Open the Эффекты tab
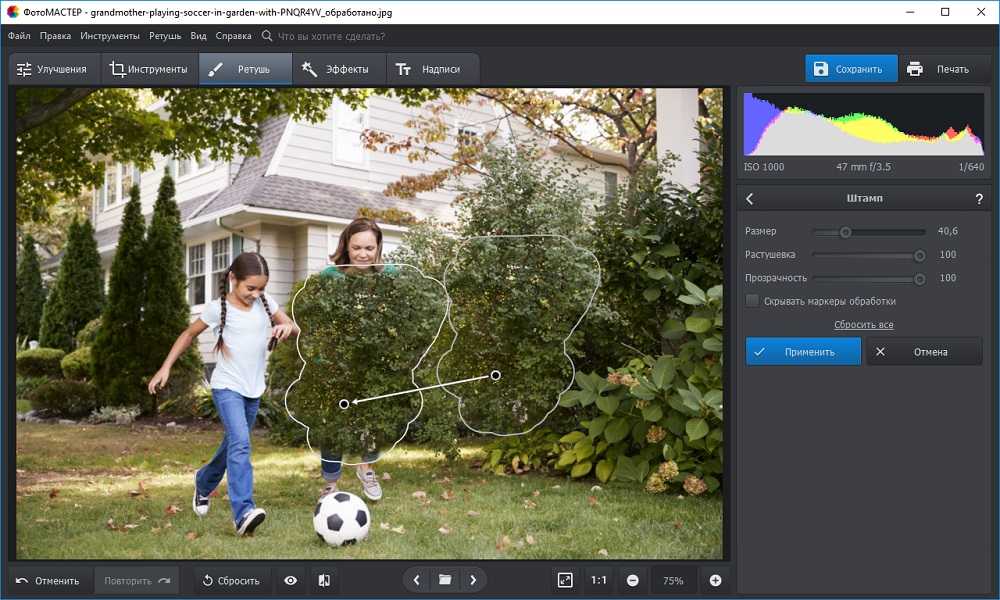1000x600 pixels. 339,69
